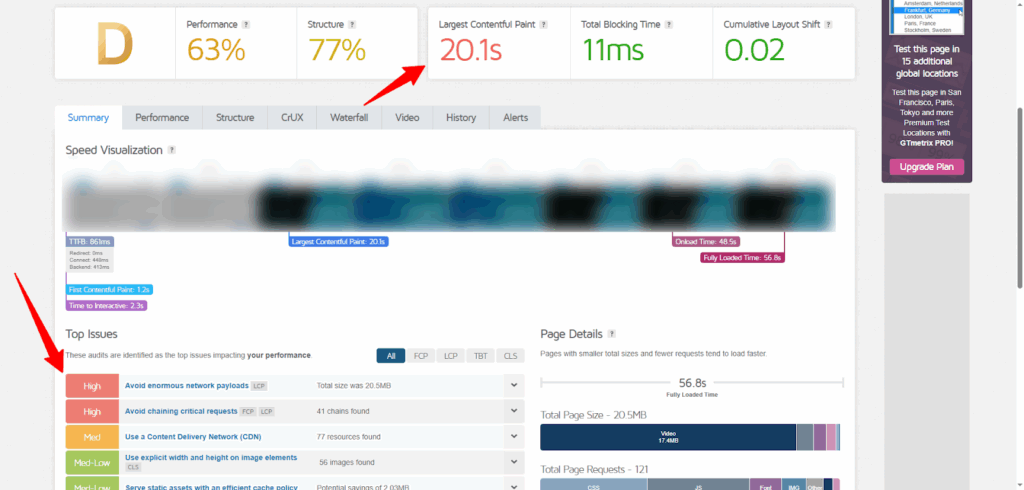Switch to the History tab
The height and width of the screenshot is (490, 1024).
tap(461, 118)
